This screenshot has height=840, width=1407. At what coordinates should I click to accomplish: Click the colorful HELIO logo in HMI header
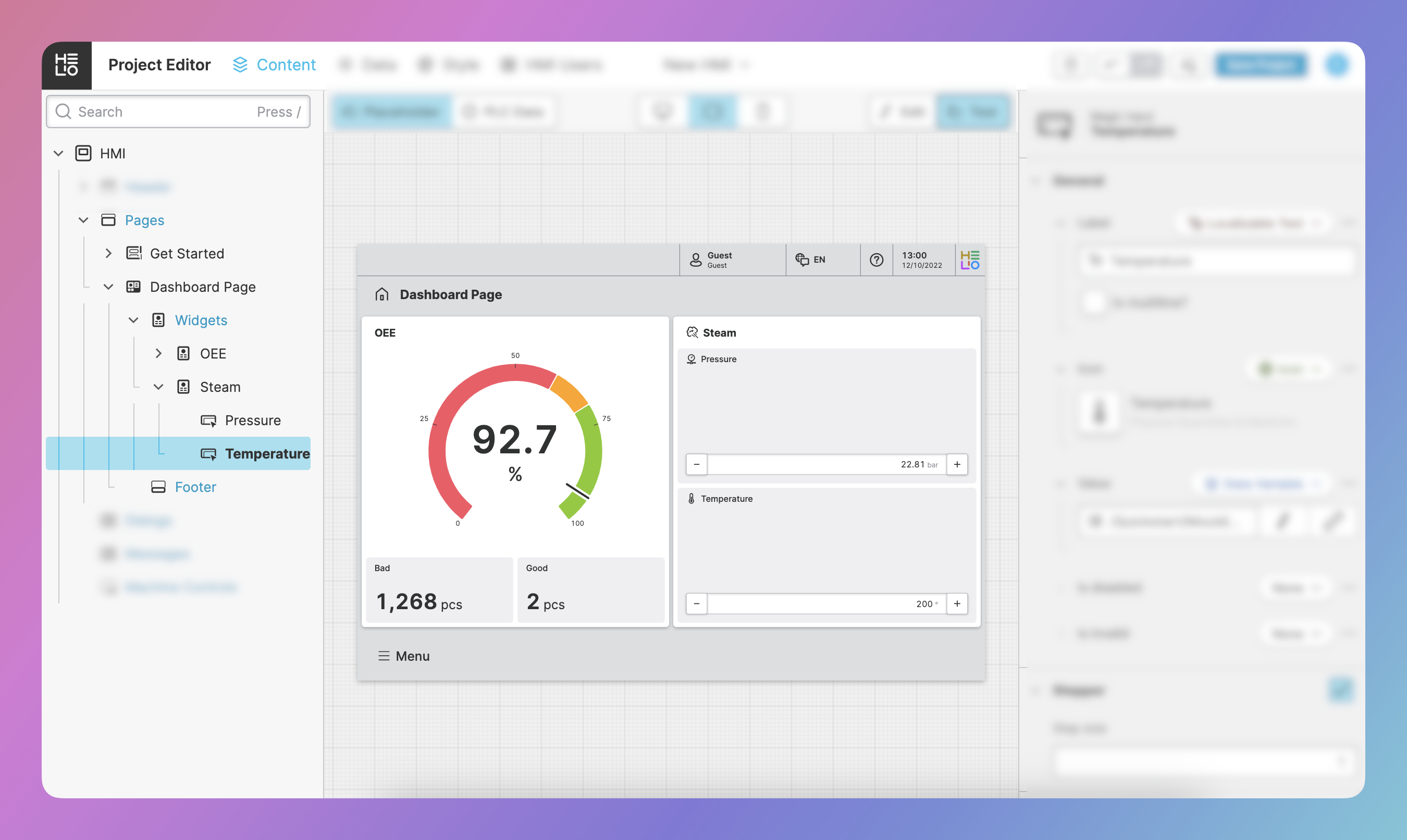[x=969, y=260]
